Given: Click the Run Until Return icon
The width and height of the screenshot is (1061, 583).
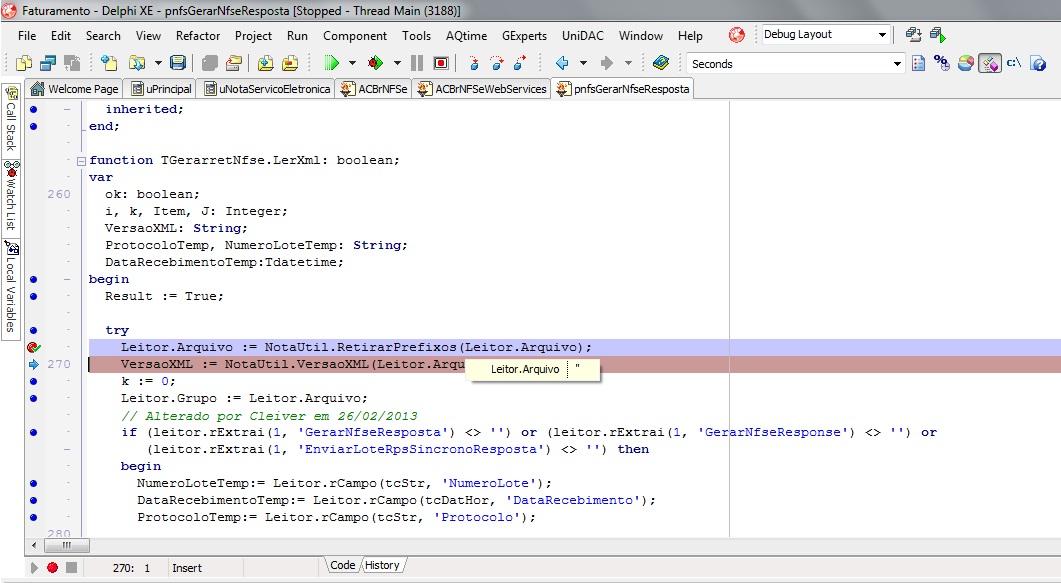Looking at the screenshot, I should point(520,63).
